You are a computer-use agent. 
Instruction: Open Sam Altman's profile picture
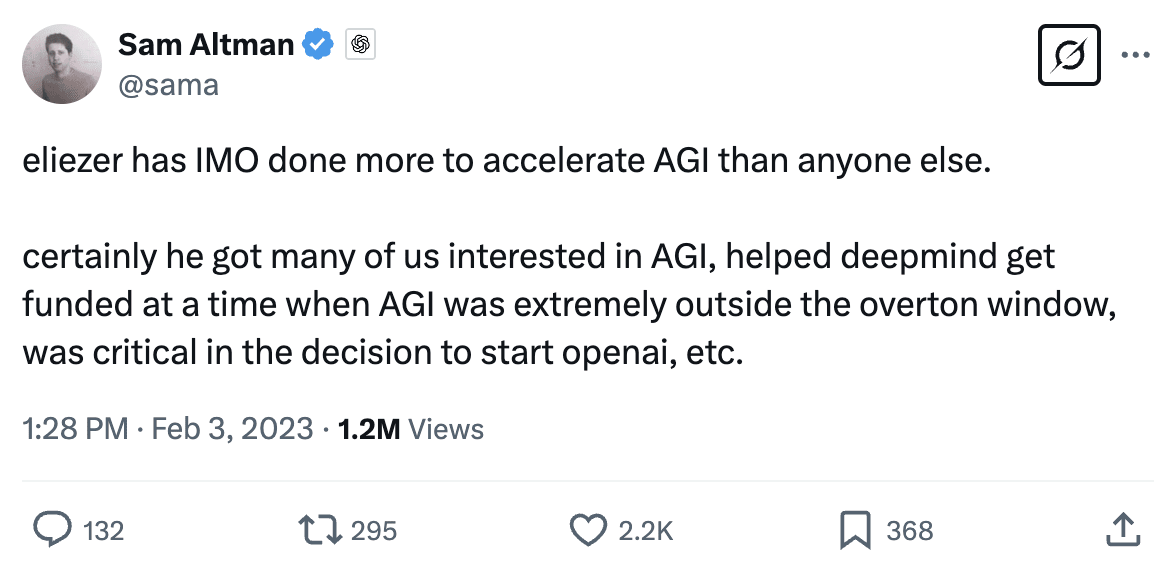(62, 64)
